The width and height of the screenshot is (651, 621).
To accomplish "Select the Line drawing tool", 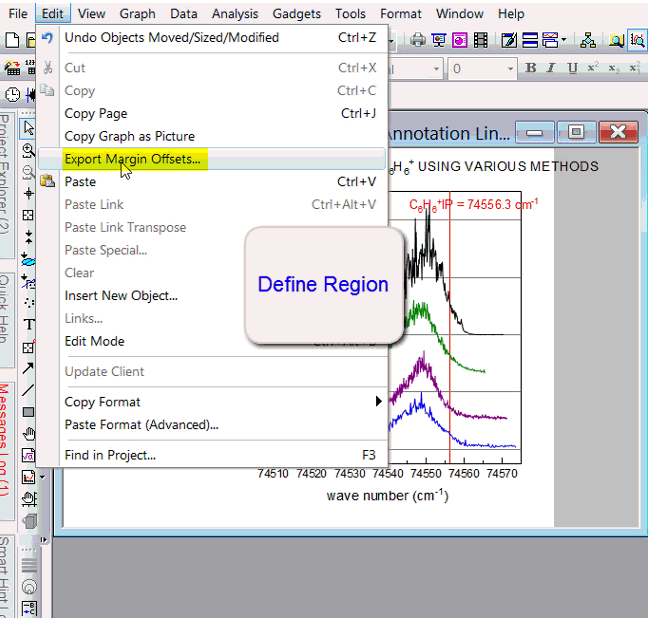I will point(28,390).
